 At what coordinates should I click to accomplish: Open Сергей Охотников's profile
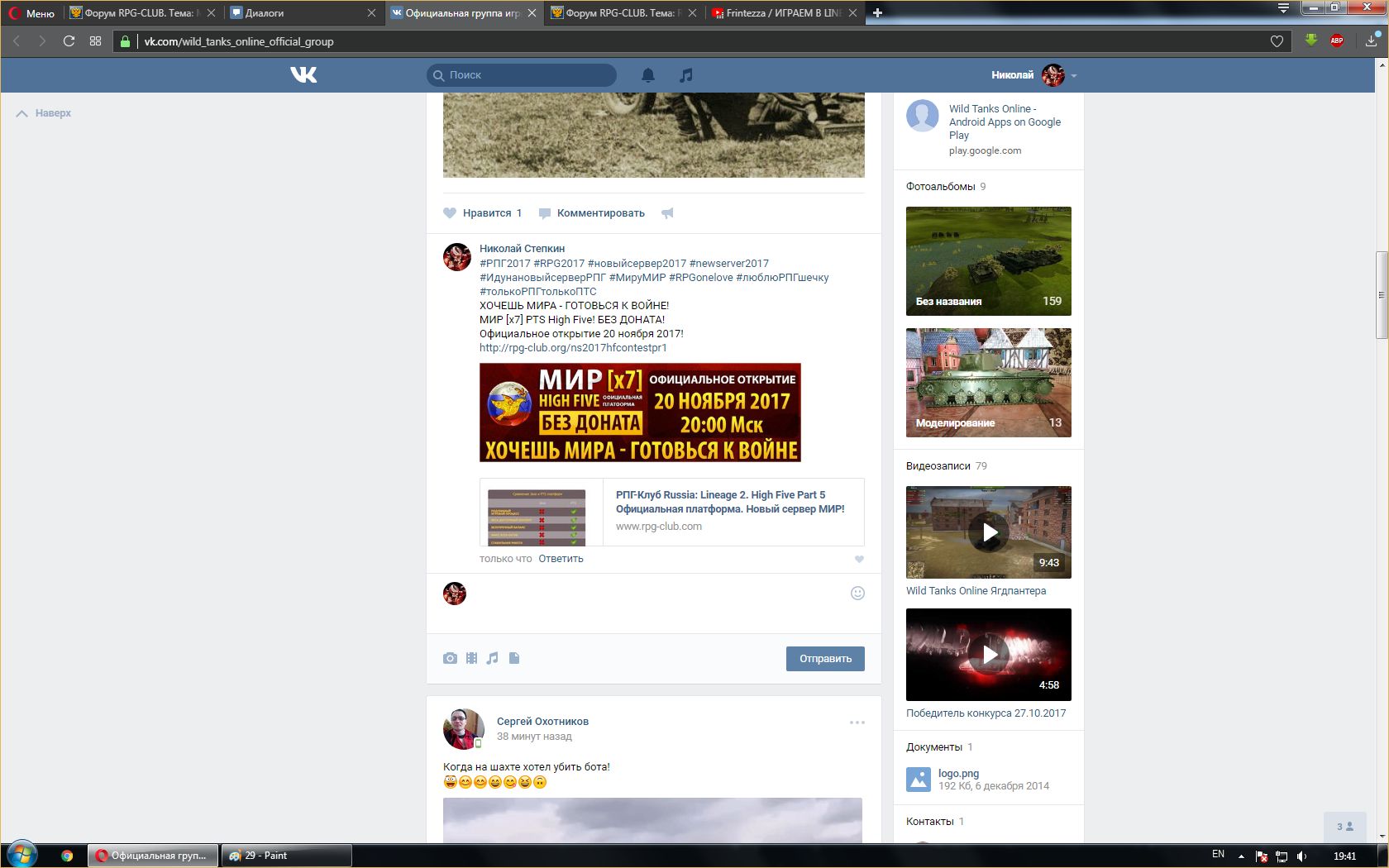[x=542, y=722]
